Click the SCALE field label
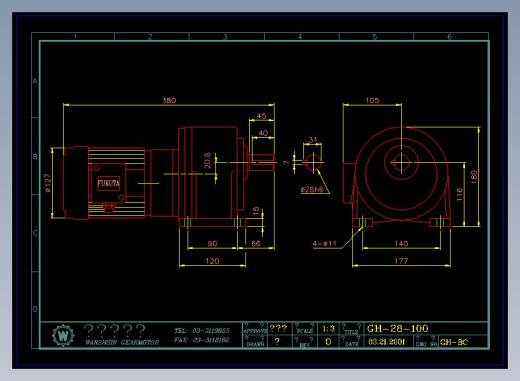 click(x=305, y=331)
